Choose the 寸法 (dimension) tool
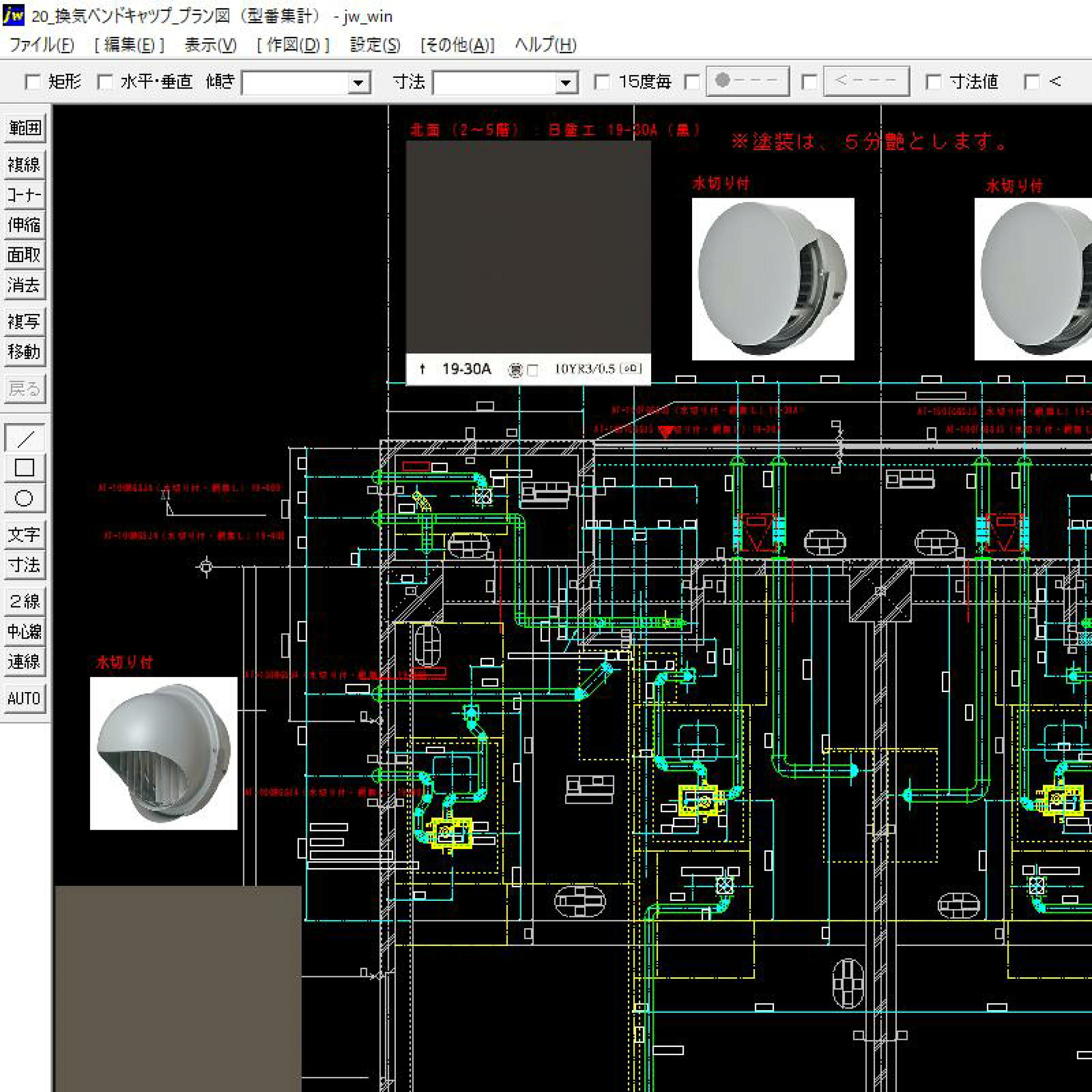The width and height of the screenshot is (1092, 1092). pos(25,566)
